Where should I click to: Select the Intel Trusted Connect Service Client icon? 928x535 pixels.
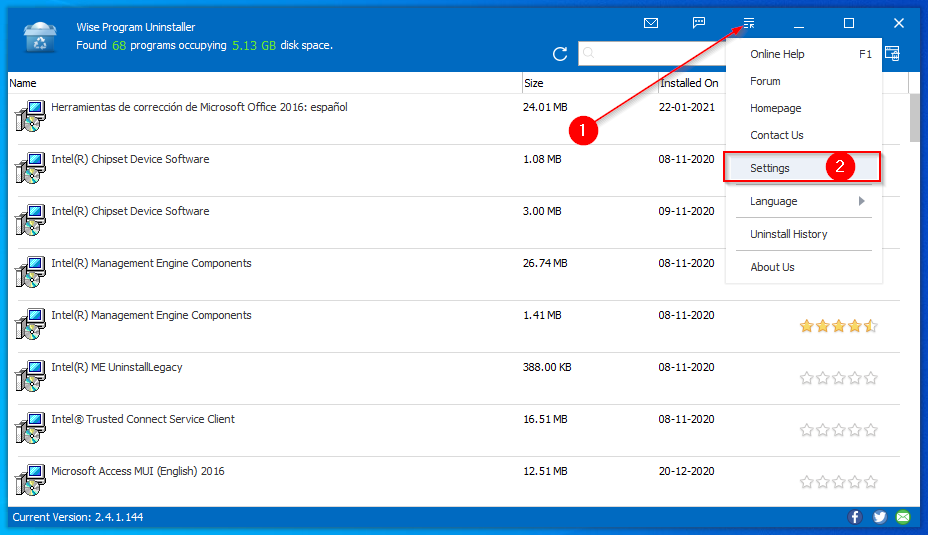click(x=30, y=428)
